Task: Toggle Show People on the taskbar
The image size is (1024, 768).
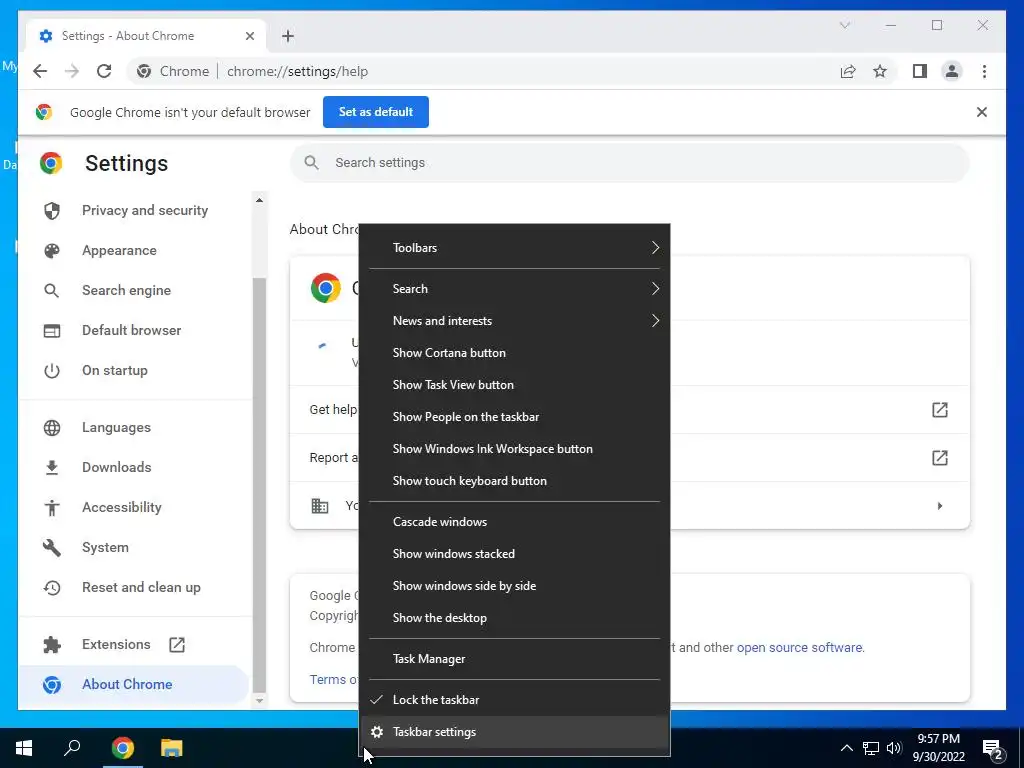Action: [x=515, y=417]
